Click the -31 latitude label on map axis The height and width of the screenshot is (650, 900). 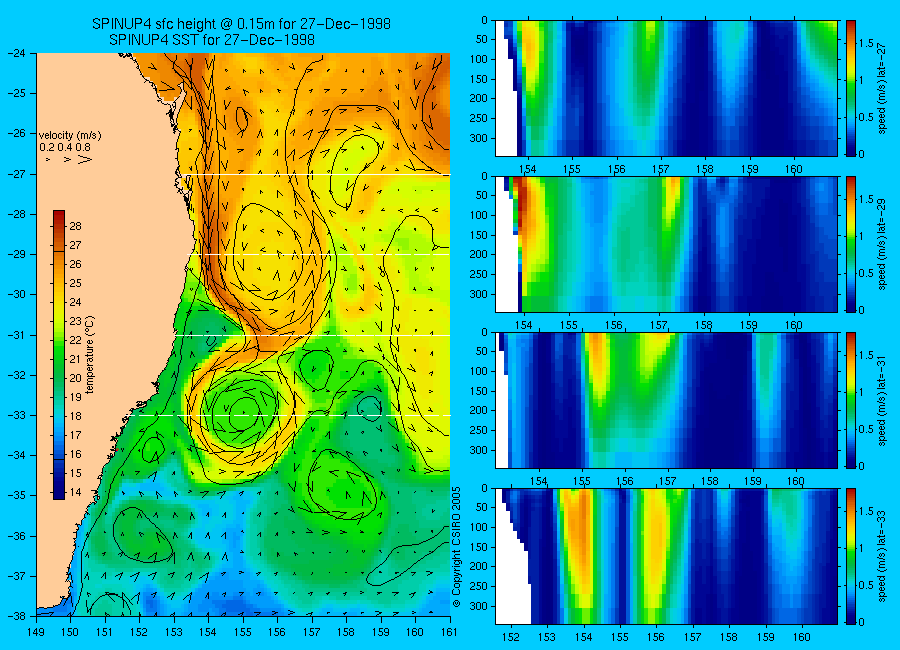coord(17,335)
